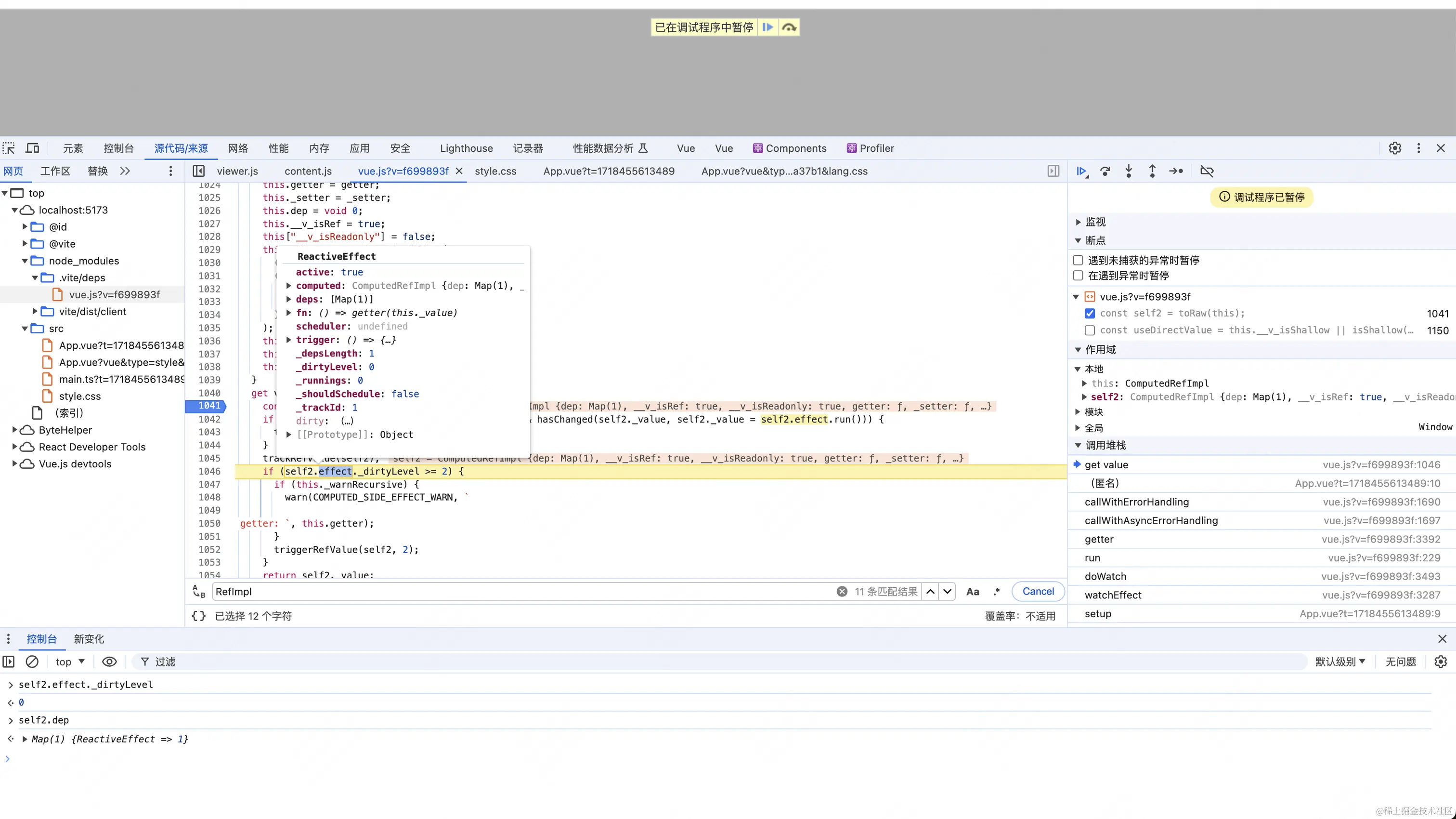Screen dimensions: 1456x819
Task: Enable pause on uncaught exceptions checkbox
Action: (x=1078, y=260)
